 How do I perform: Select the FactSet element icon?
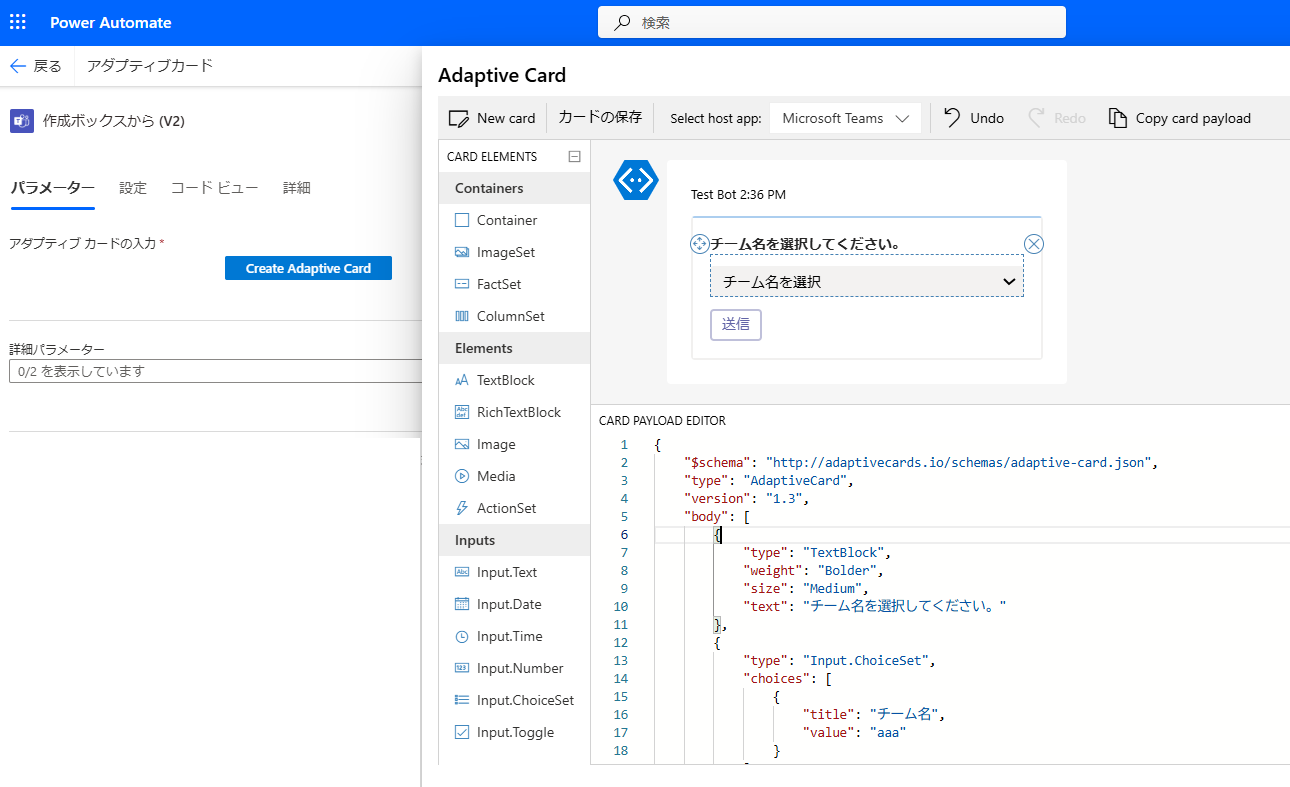[462, 284]
